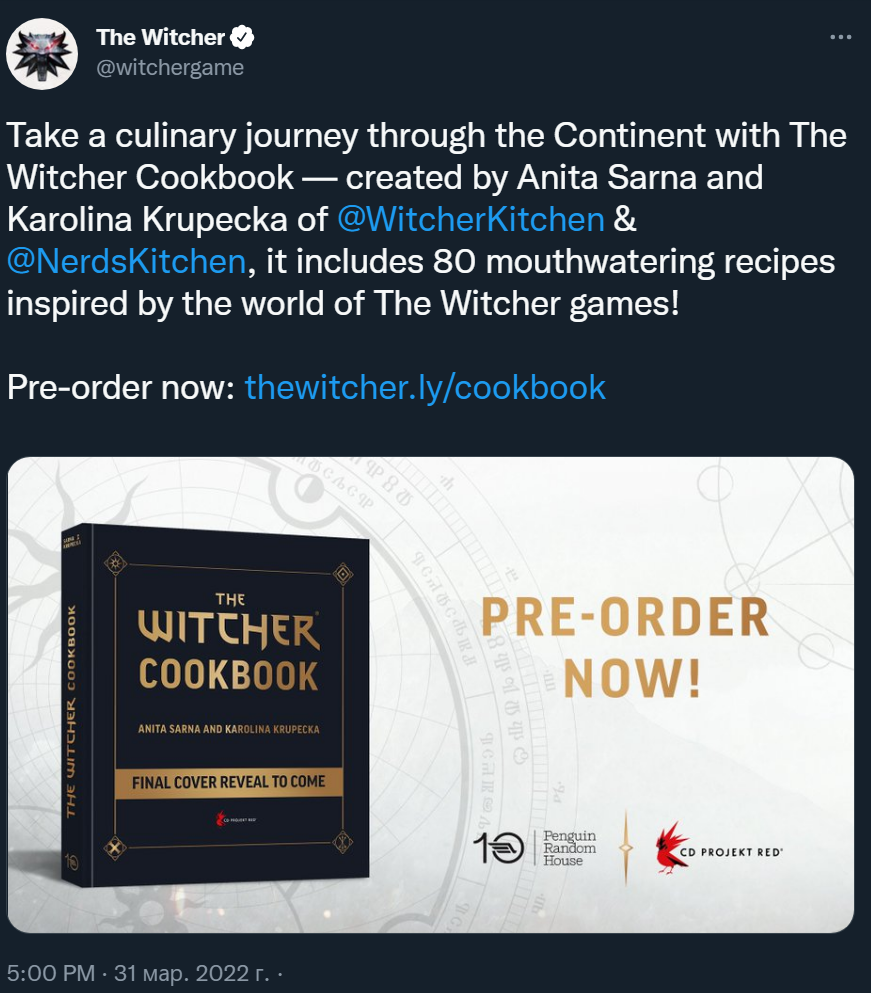Click the author names on the book cover
The image size is (871, 993).
(229, 729)
